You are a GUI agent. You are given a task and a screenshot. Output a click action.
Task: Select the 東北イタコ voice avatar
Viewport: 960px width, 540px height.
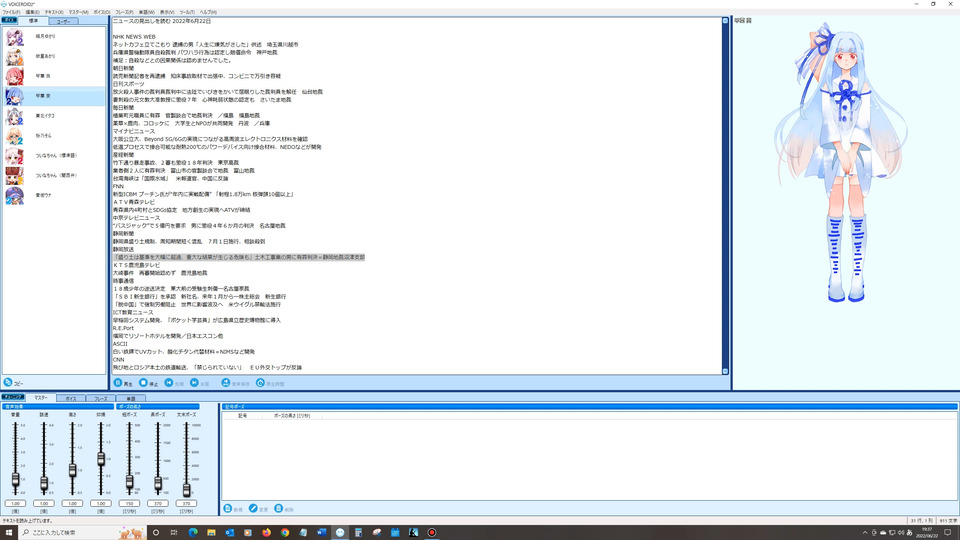click(x=15, y=116)
